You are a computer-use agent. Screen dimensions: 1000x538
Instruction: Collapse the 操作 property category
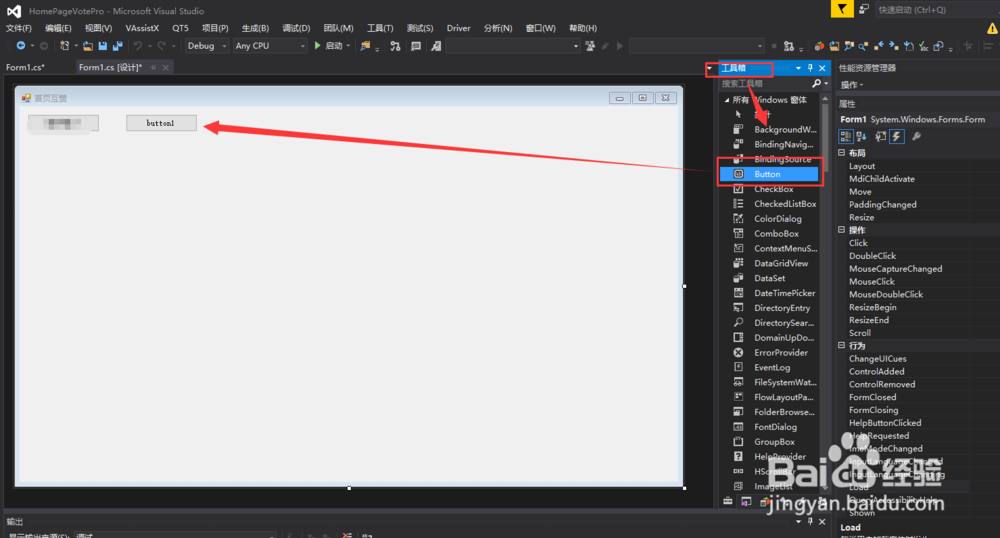click(841, 229)
